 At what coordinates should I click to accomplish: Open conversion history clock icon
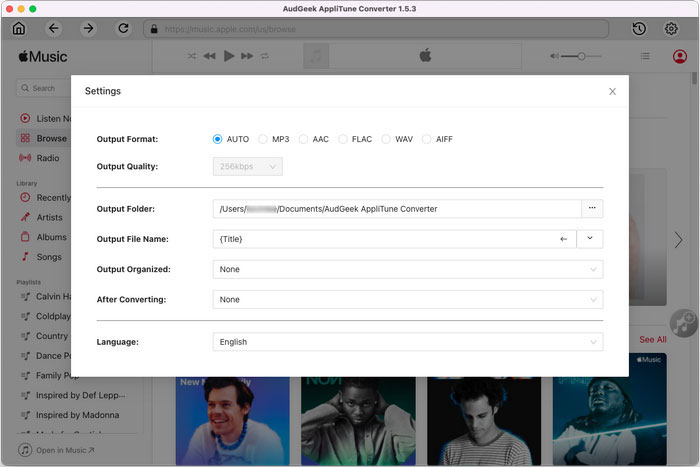[x=639, y=29]
